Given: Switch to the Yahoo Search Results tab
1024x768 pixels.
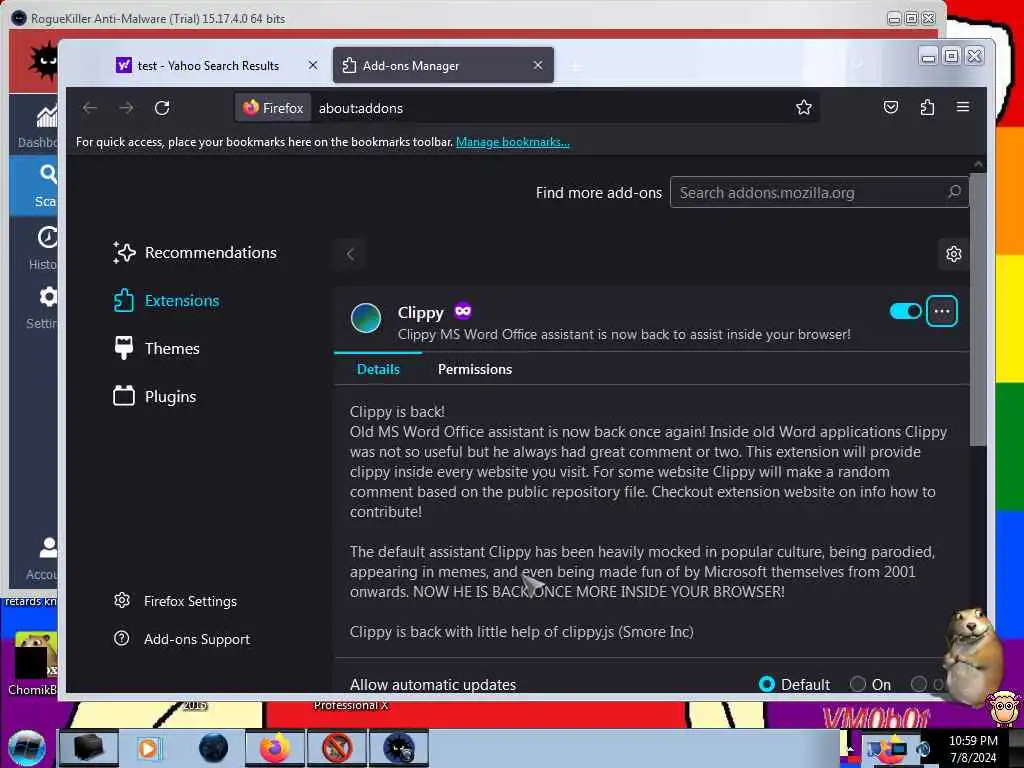Looking at the screenshot, I should tap(207, 65).
